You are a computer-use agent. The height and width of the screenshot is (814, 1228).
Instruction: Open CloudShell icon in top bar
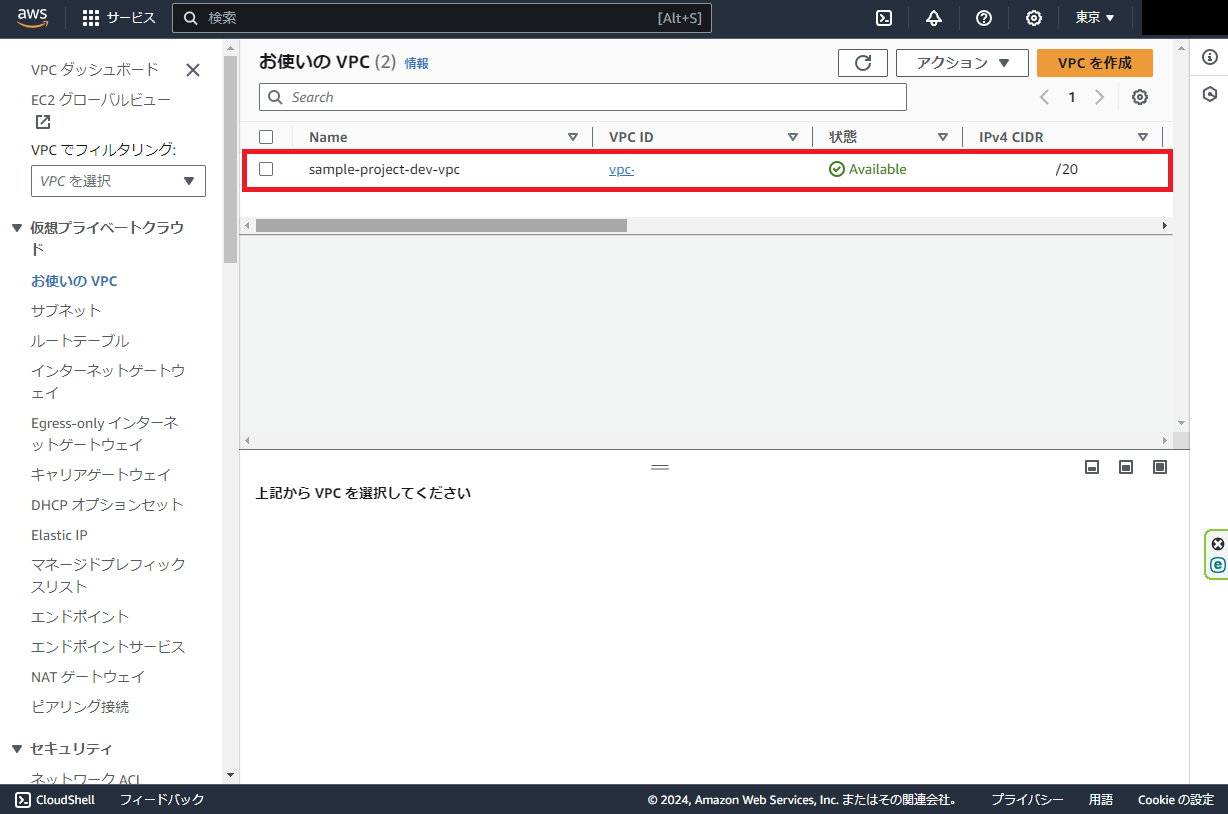[x=884, y=18]
